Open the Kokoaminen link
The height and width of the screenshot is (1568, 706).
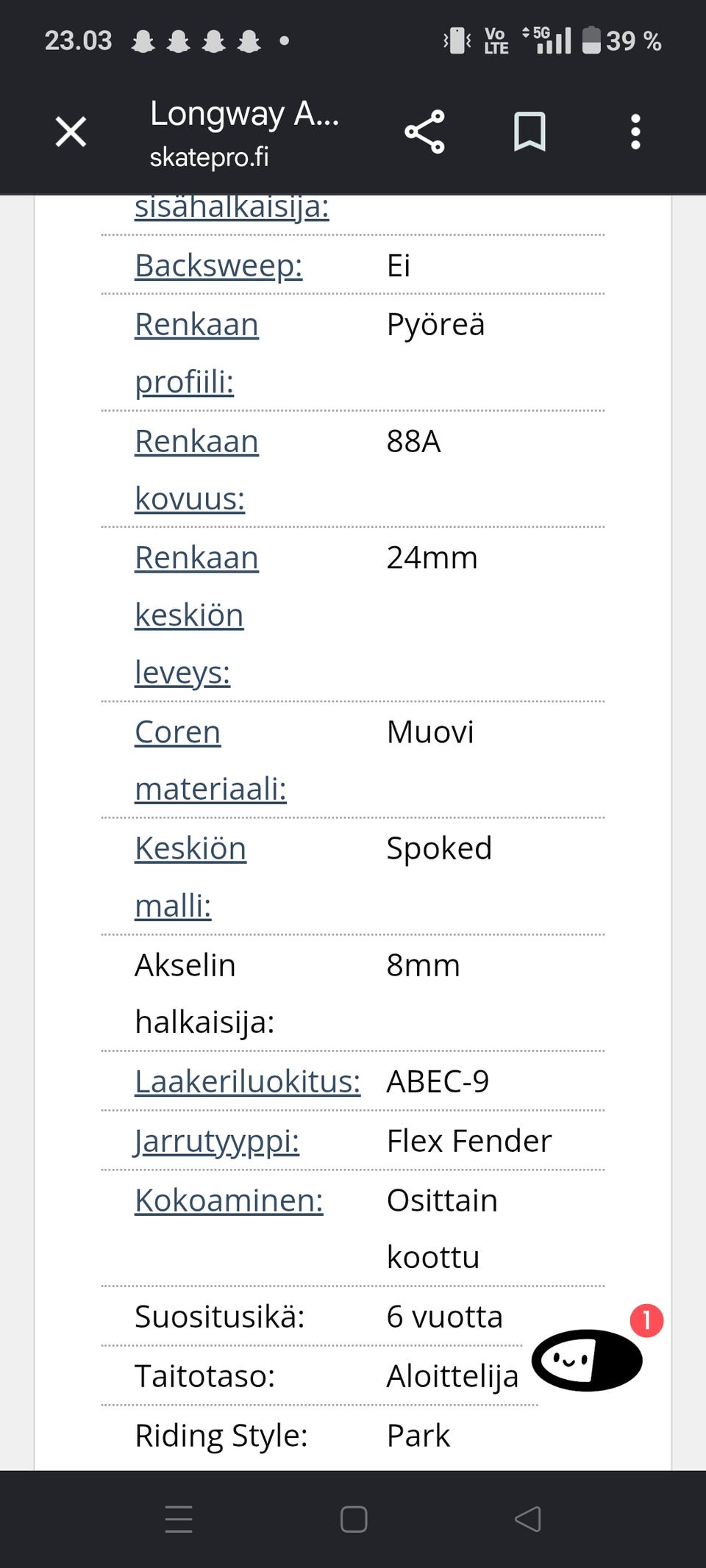point(229,1200)
